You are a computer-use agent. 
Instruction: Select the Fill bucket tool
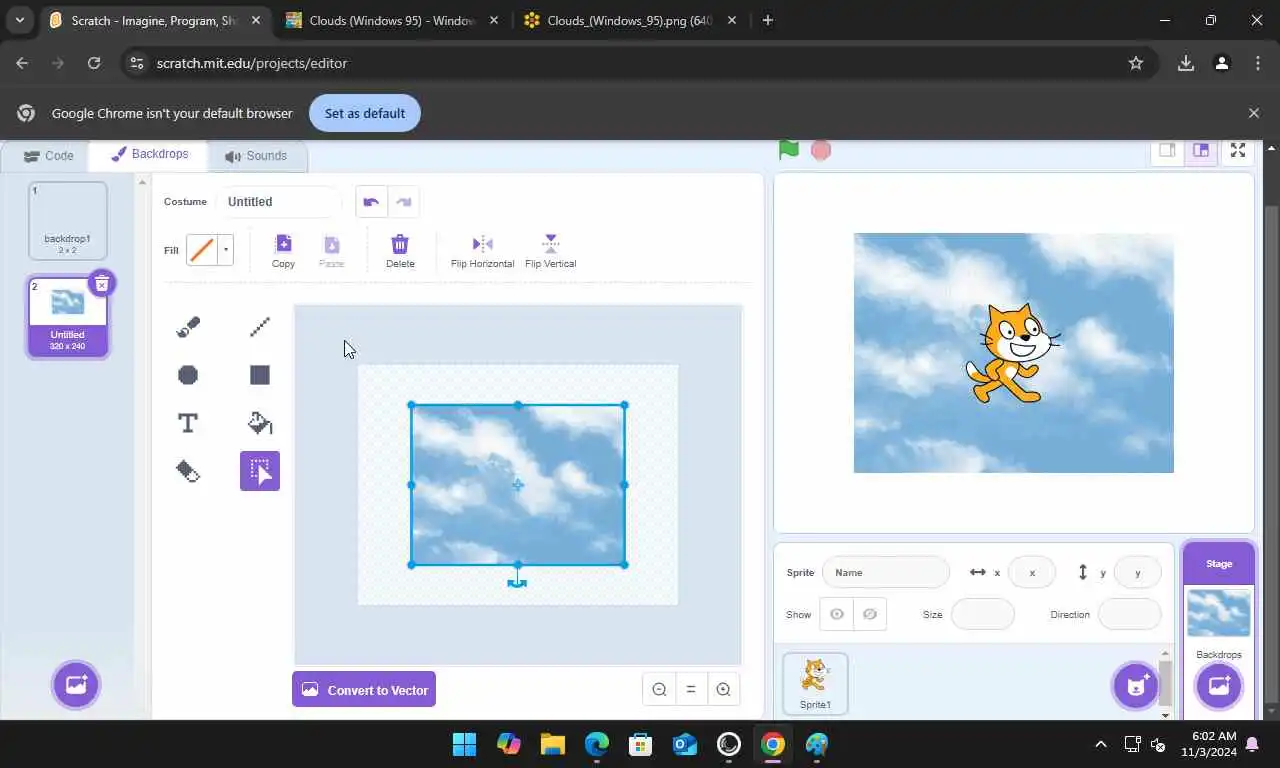click(260, 423)
